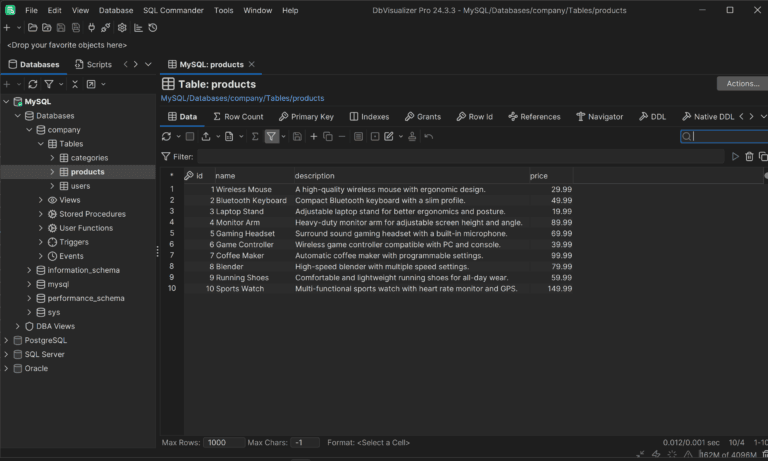Image resolution: width=768 pixels, height=461 pixels.
Task: Click the open-in-new-tab icon in Databases toolbar
Action: pyautogui.click(x=91, y=84)
